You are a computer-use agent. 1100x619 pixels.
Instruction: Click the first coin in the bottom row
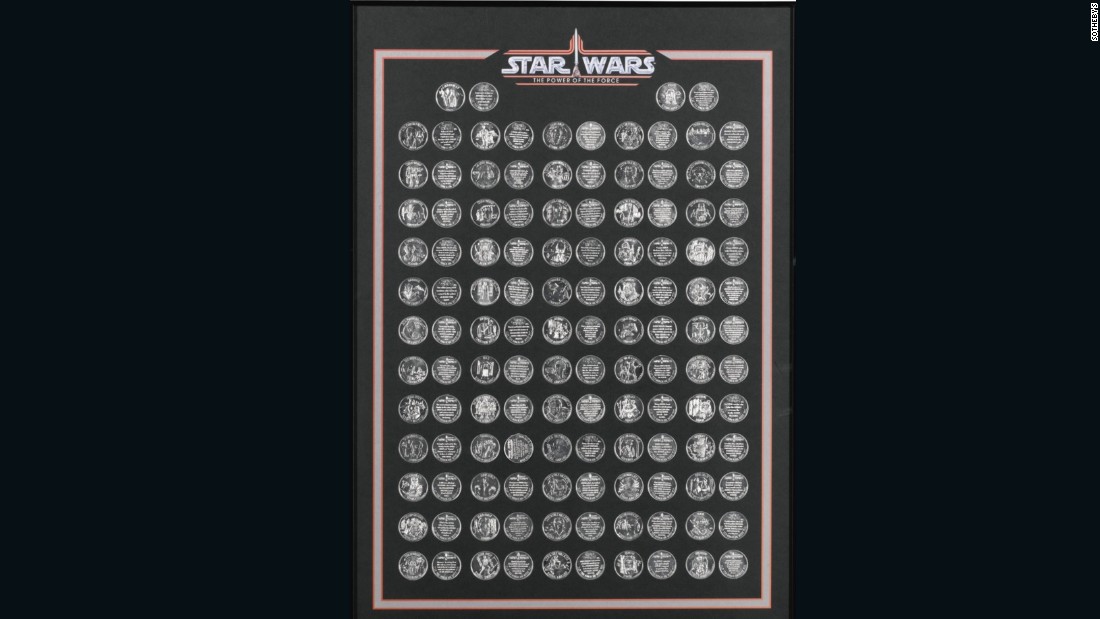pos(413,565)
